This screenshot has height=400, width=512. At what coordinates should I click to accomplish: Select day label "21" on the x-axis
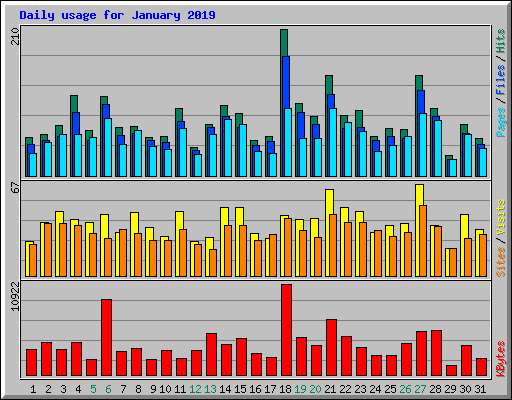[330, 389]
